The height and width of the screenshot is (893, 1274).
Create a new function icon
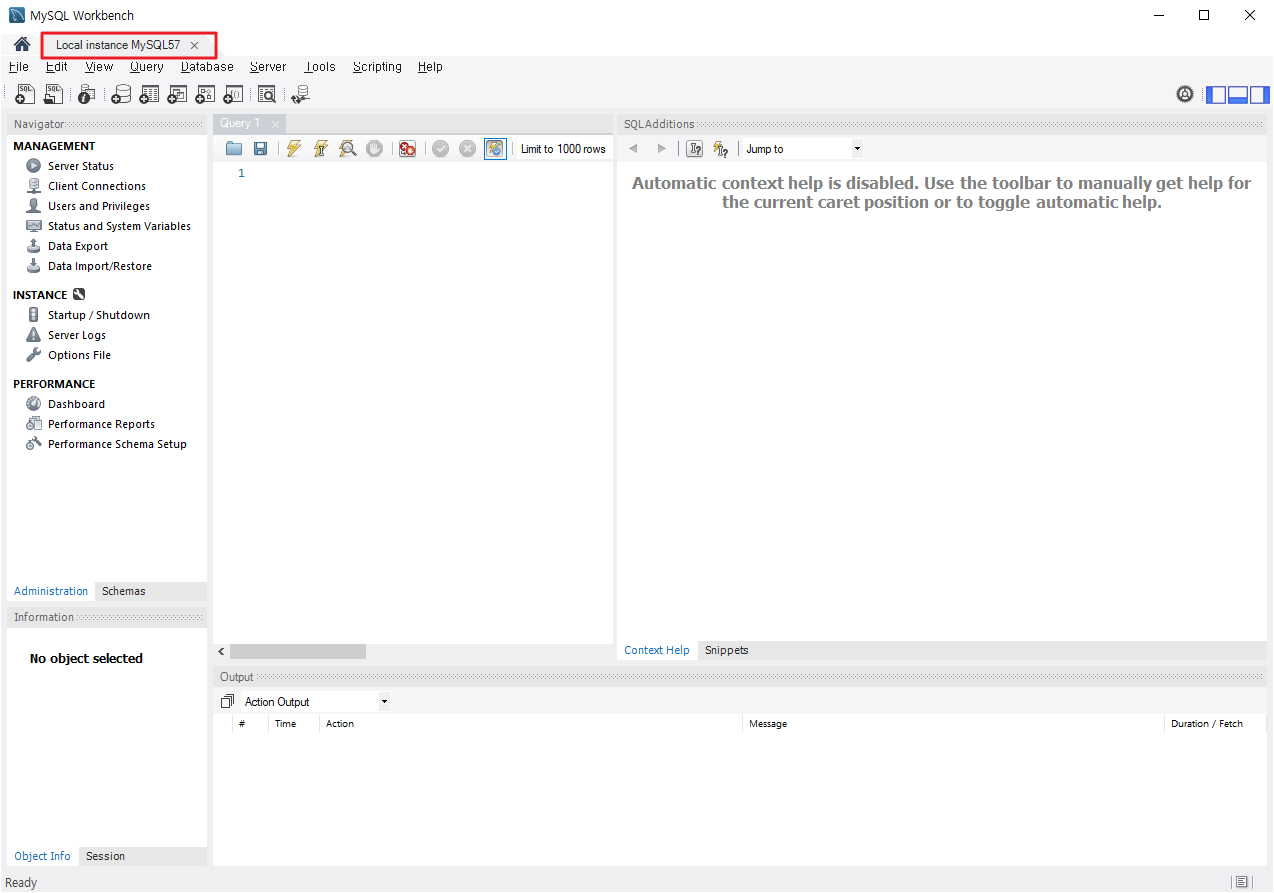[x=233, y=94]
